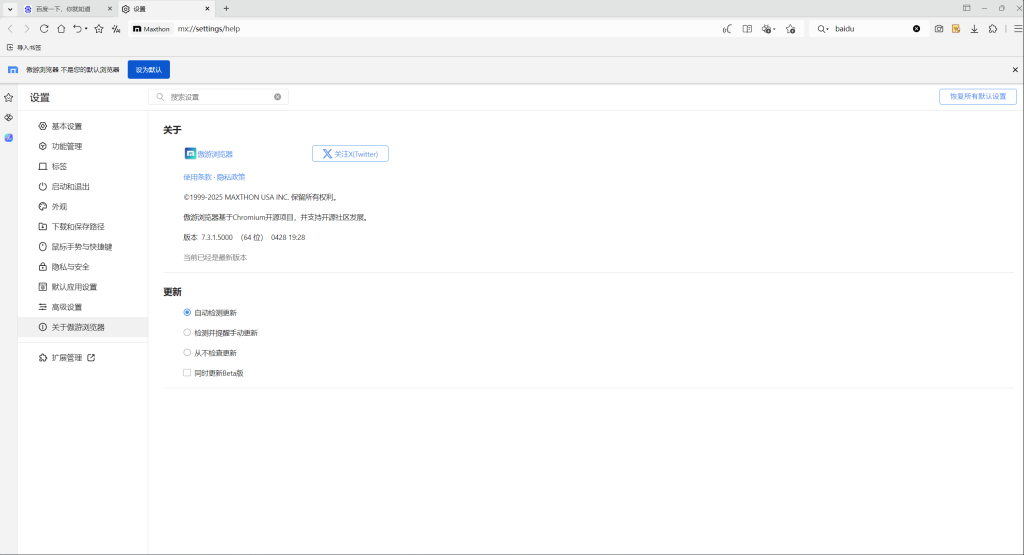This screenshot has width=1024, height=555.
Task: Enable 同时更新Beta版 checkbox
Action: coord(187,373)
